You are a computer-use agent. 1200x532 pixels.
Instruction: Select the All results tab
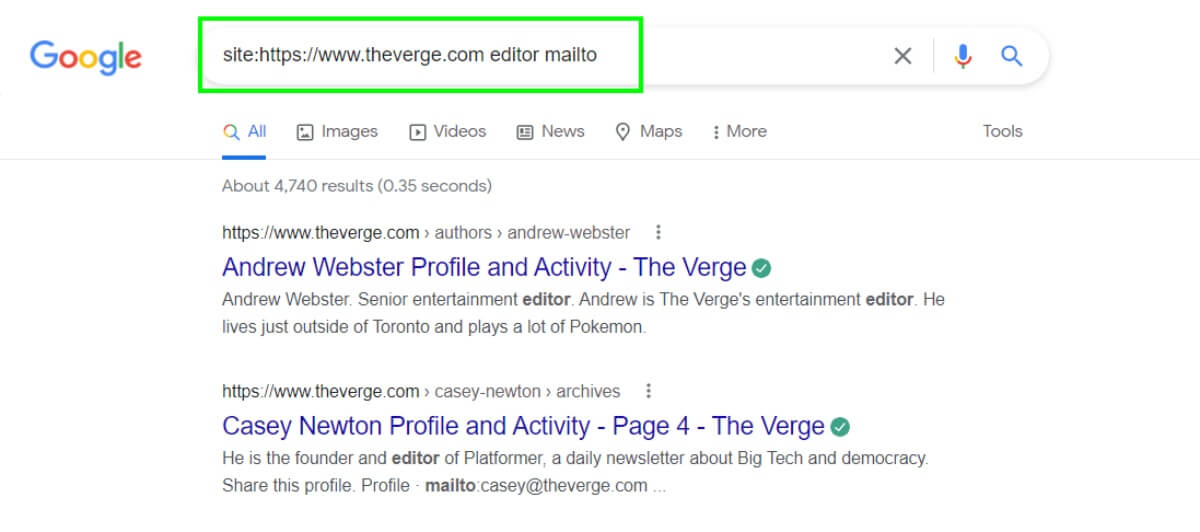pos(245,131)
